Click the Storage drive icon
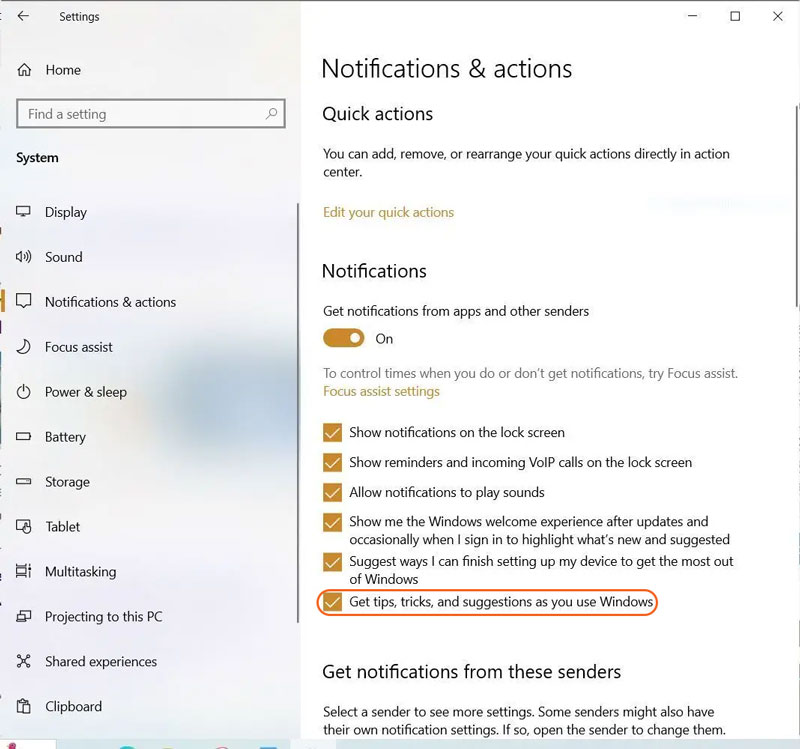800x749 pixels. click(23, 482)
